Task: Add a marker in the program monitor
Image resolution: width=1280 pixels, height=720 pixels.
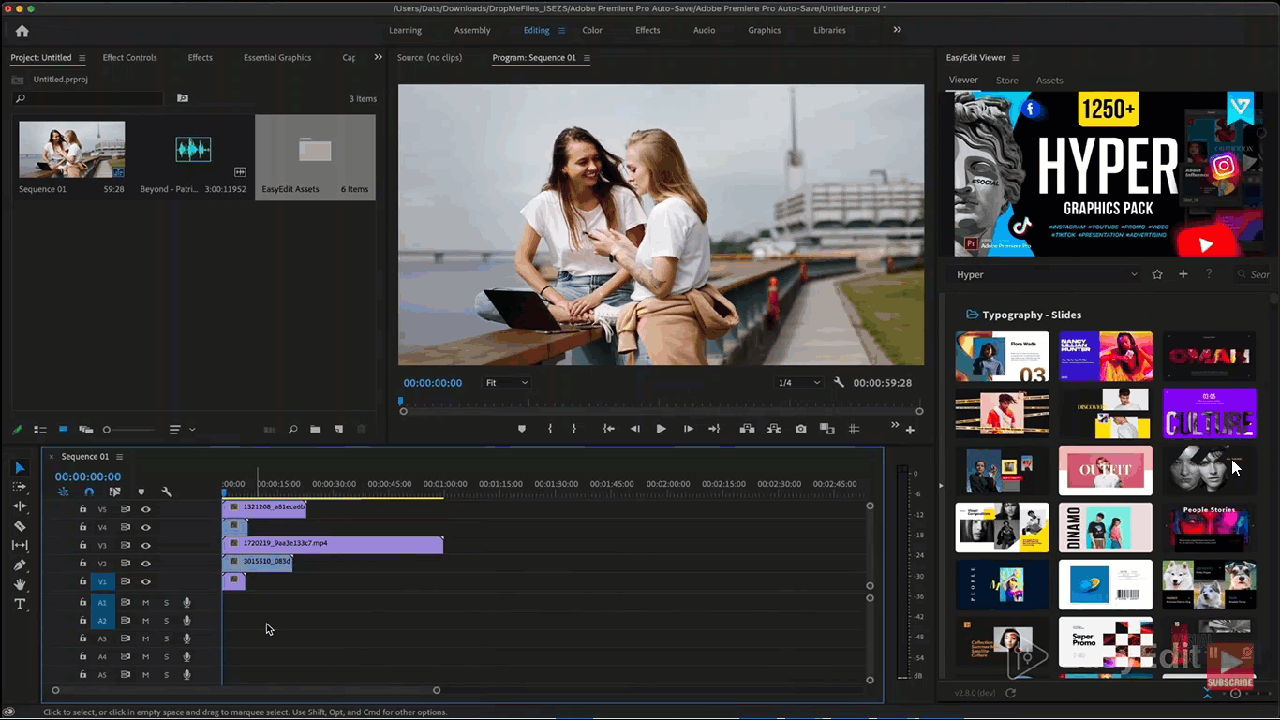Action: [x=522, y=429]
